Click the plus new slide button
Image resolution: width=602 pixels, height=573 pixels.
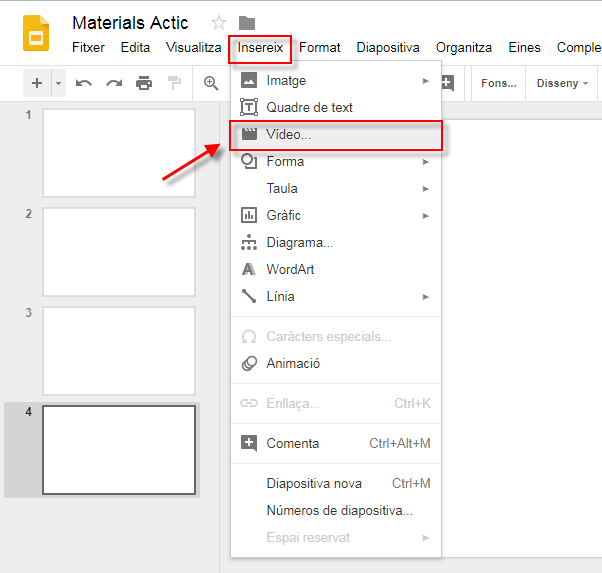tap(37, 83)
